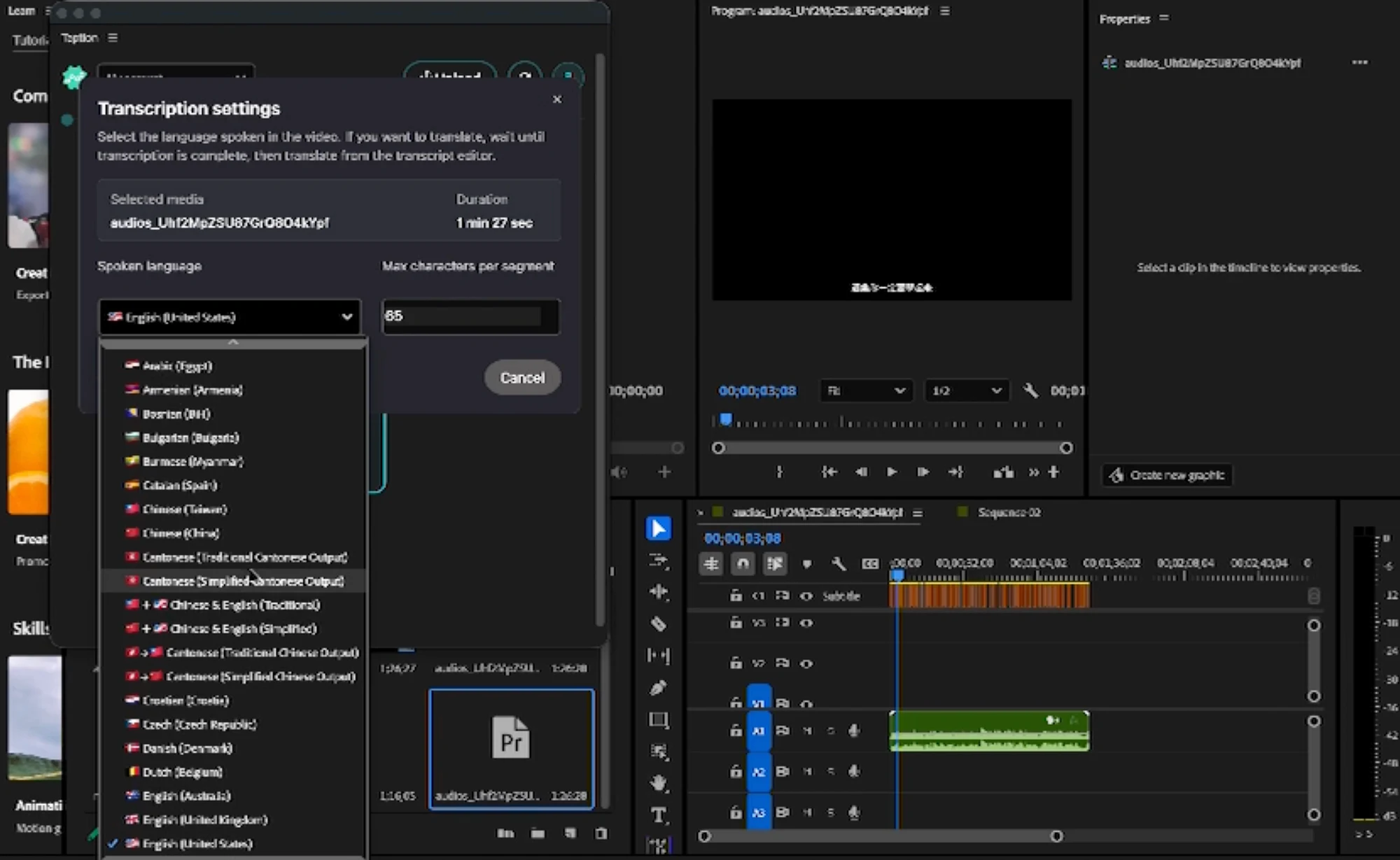Image resolution: width=1400 pixels, height=860 pixels.
Task: Open the Fit zoom level dropdown
Action: tap(866, 390)
